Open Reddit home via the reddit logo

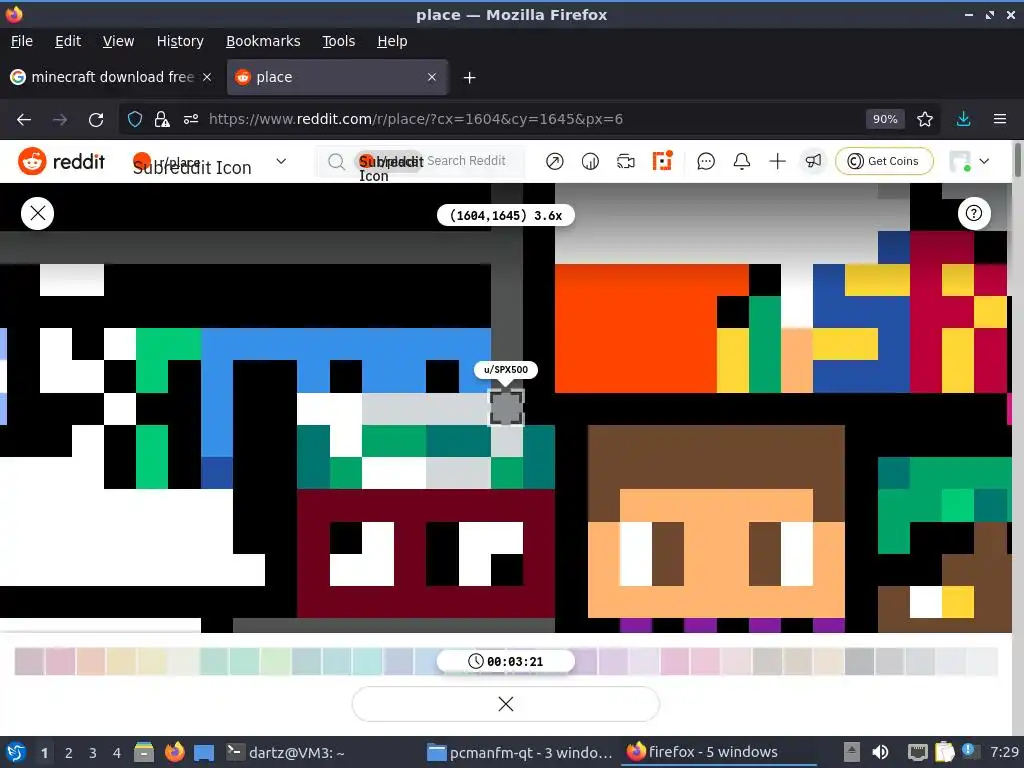pos(61,161)
